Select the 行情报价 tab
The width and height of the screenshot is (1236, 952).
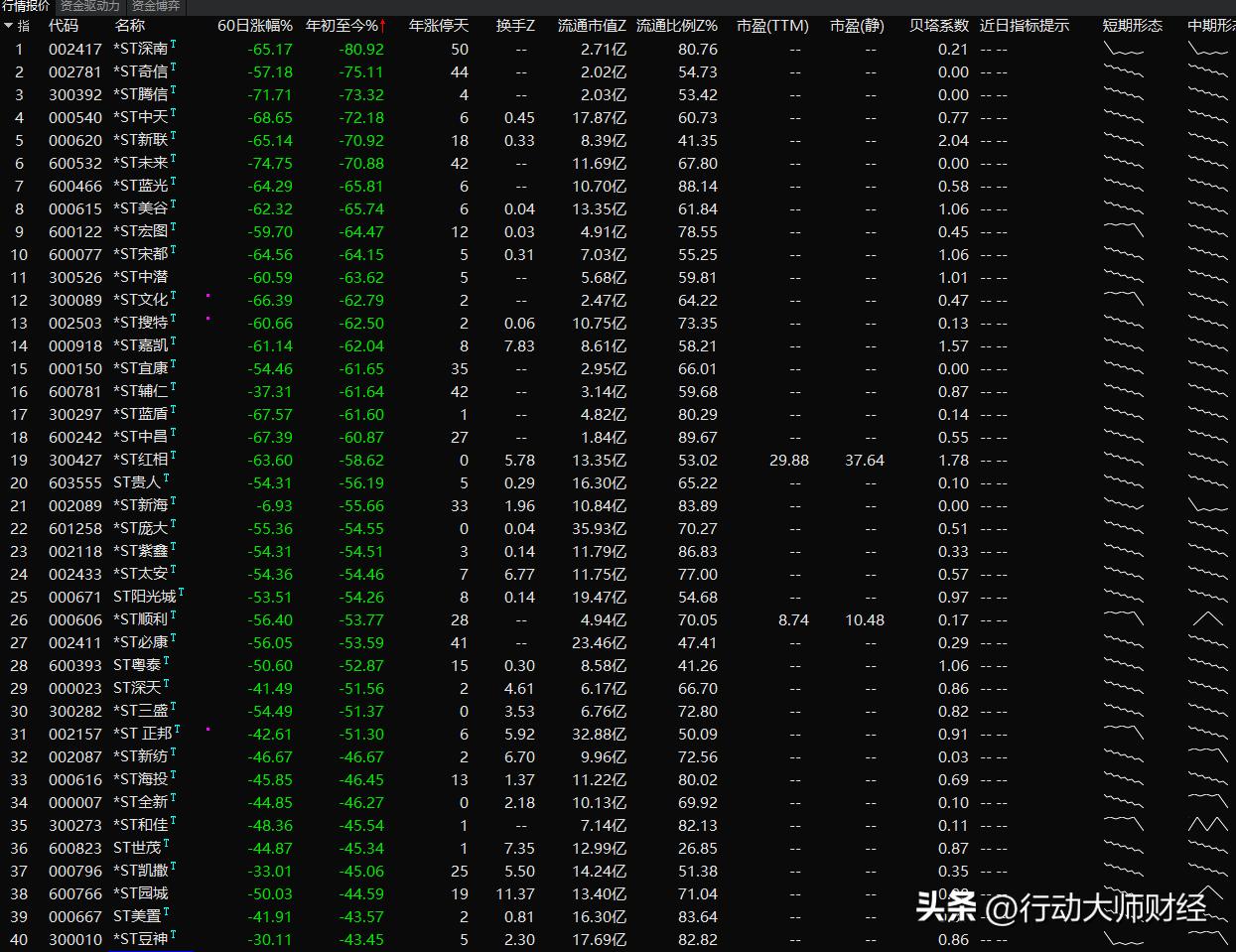26,6
